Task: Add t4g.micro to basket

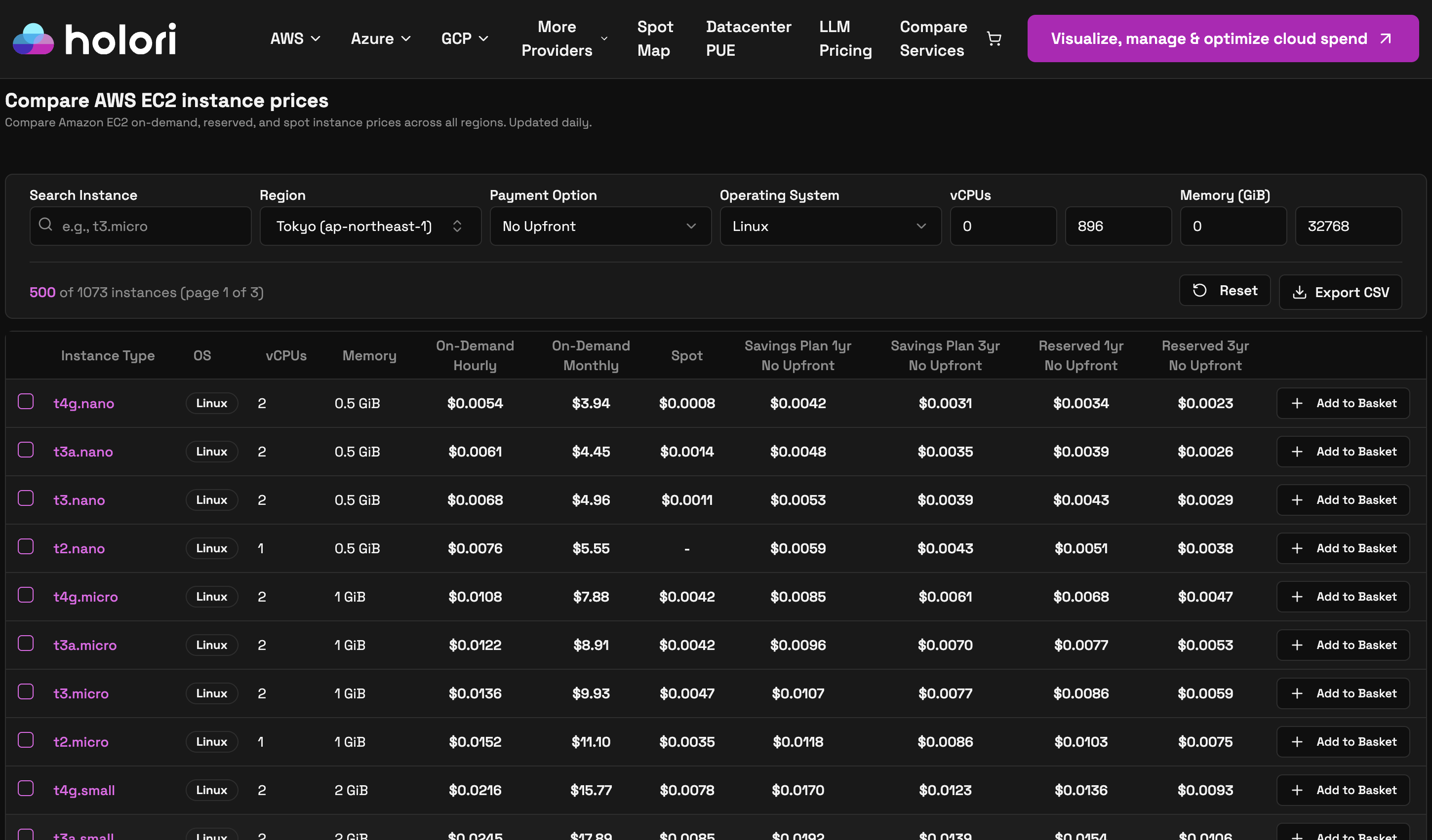Action: coord(1343,596)
